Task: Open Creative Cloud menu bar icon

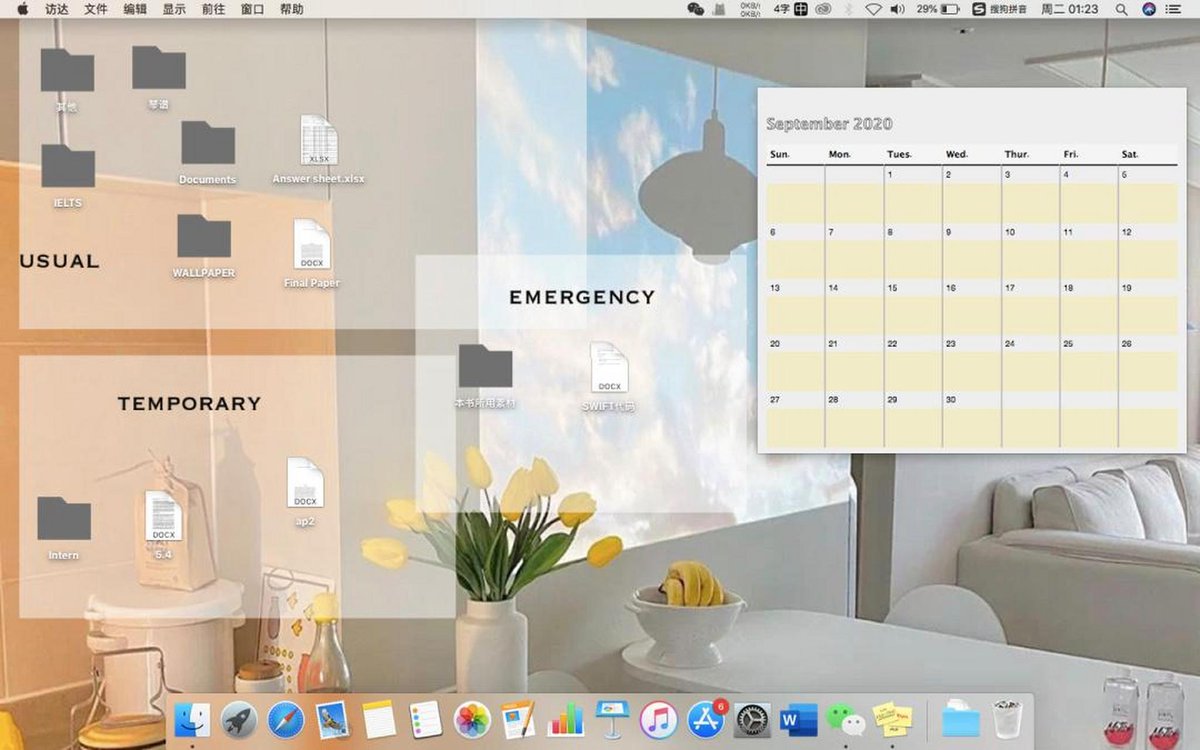Action: pyautogui.click(x=823, y=9)
